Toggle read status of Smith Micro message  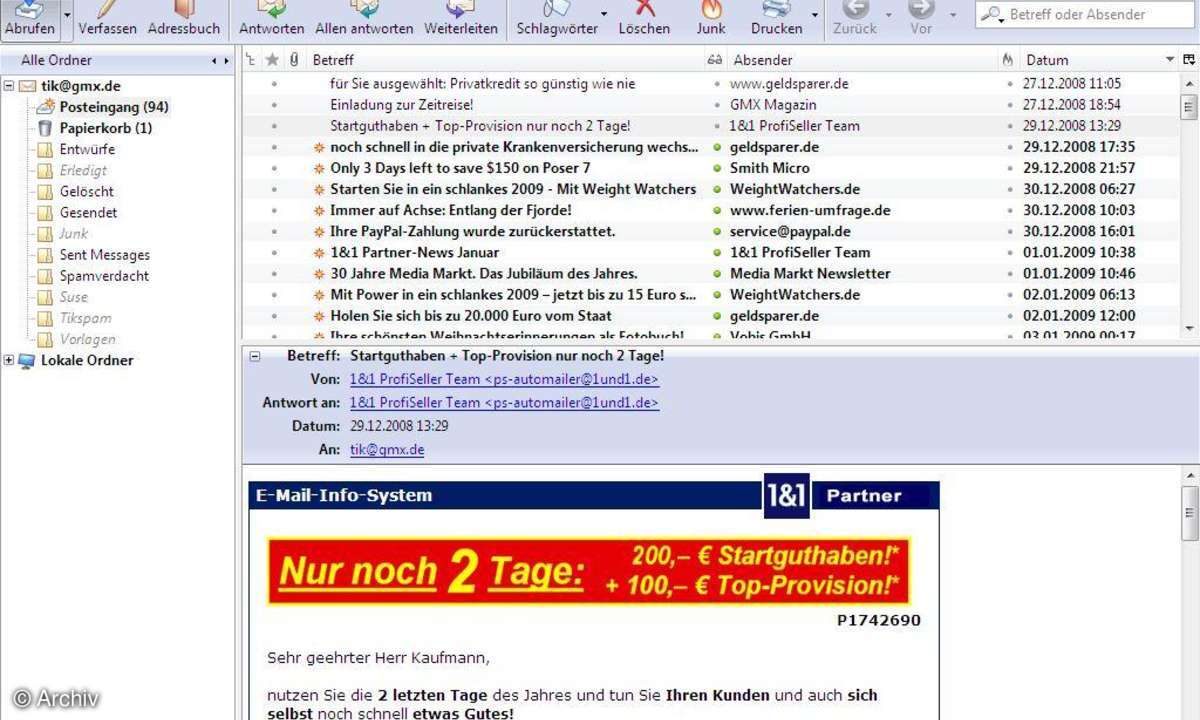pos(717,168)
